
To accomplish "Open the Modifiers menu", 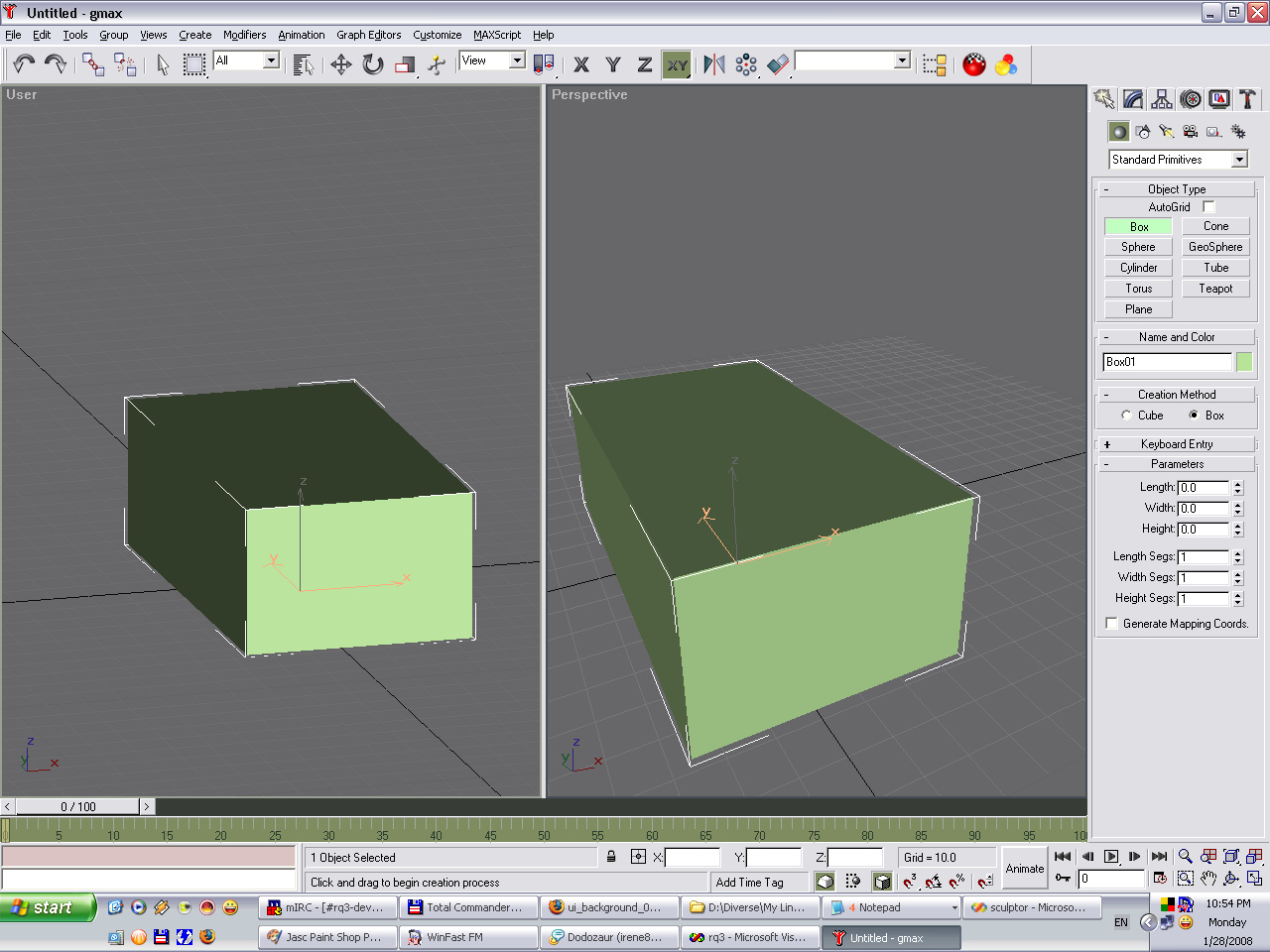I will [x=244, y=35].
